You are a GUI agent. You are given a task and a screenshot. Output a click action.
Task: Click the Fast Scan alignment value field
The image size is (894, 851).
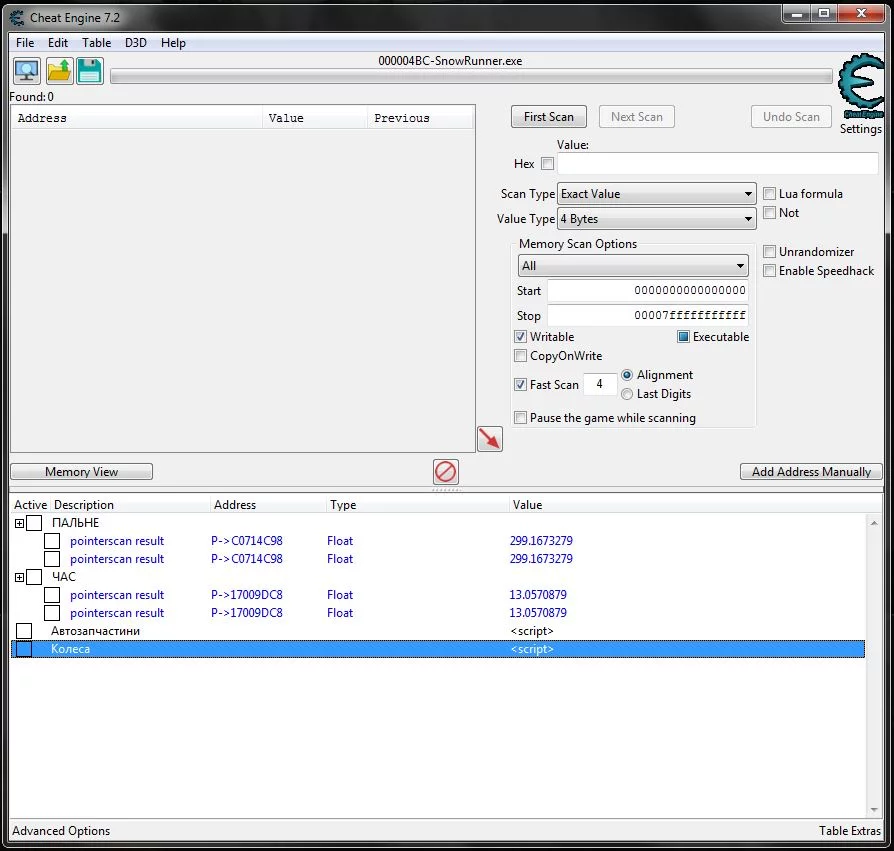tap(600, 384)
